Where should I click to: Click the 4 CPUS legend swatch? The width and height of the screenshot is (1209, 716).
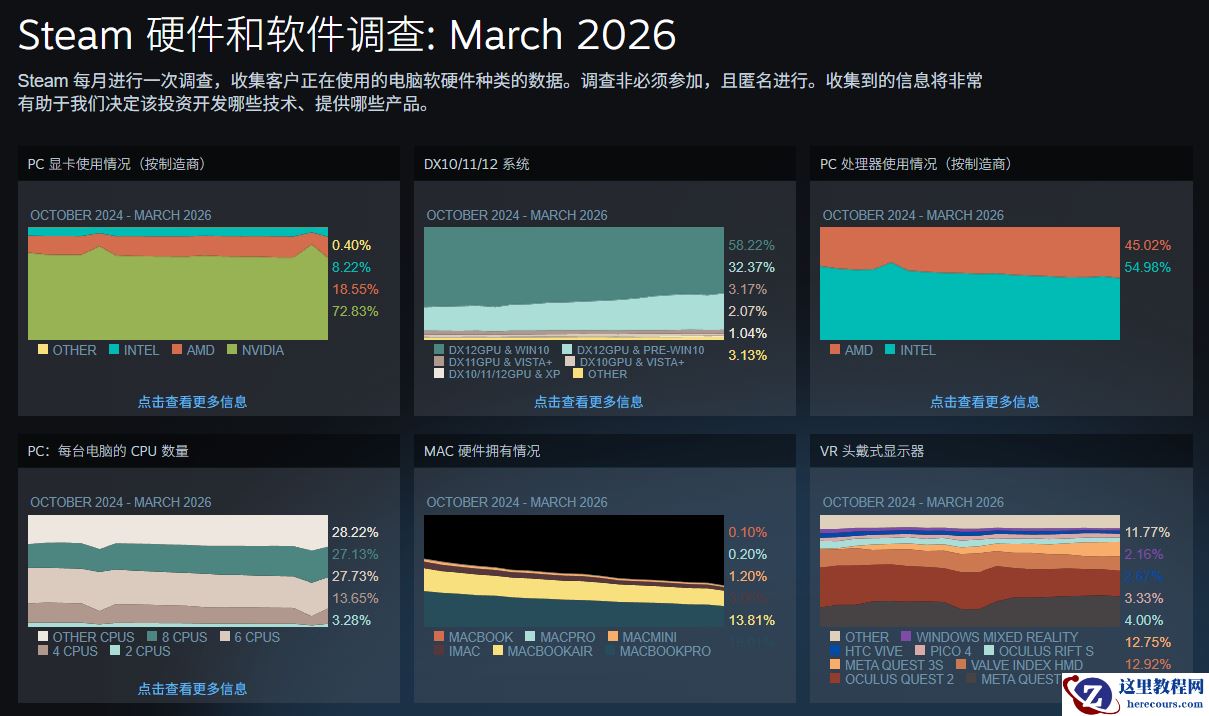[42, 651]
